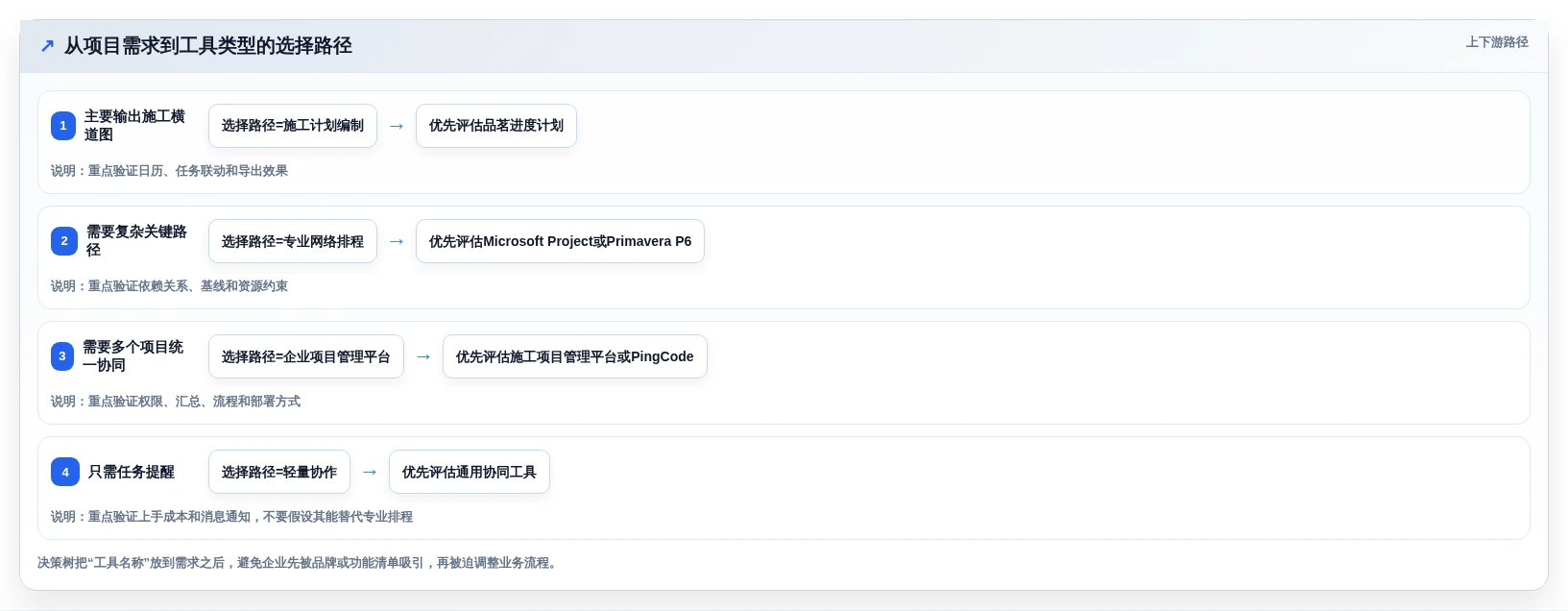Choose the 选择路径=专业网络排程 box

tap(293, 241)
